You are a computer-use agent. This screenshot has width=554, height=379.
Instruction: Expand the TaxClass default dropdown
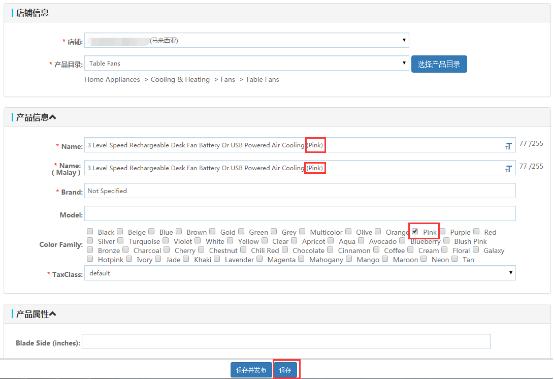300,273
